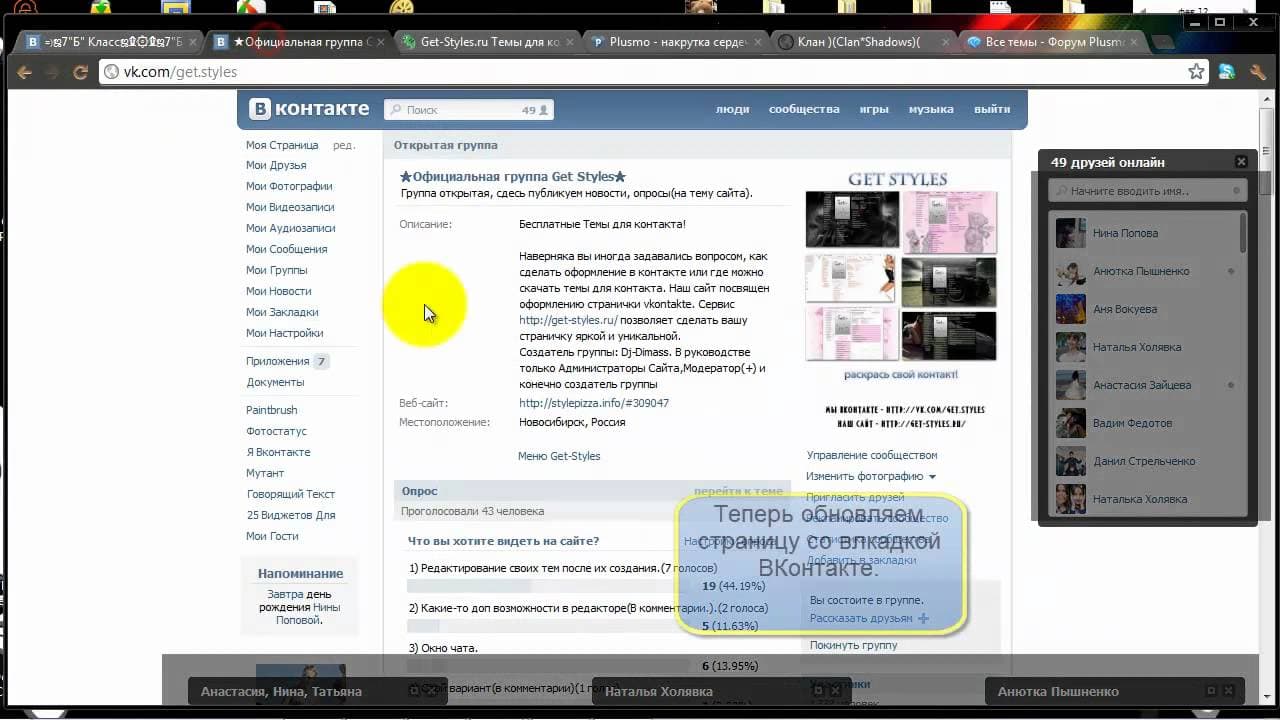Viewport: 1280px width, 720px height.
Task: Open the 'Анастасия, Нина, Татьяна' chat tab
Action: tap(318, 691)
